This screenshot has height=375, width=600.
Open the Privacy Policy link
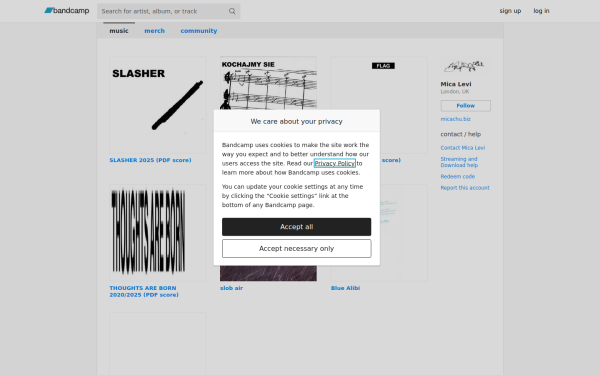point(335,163)
